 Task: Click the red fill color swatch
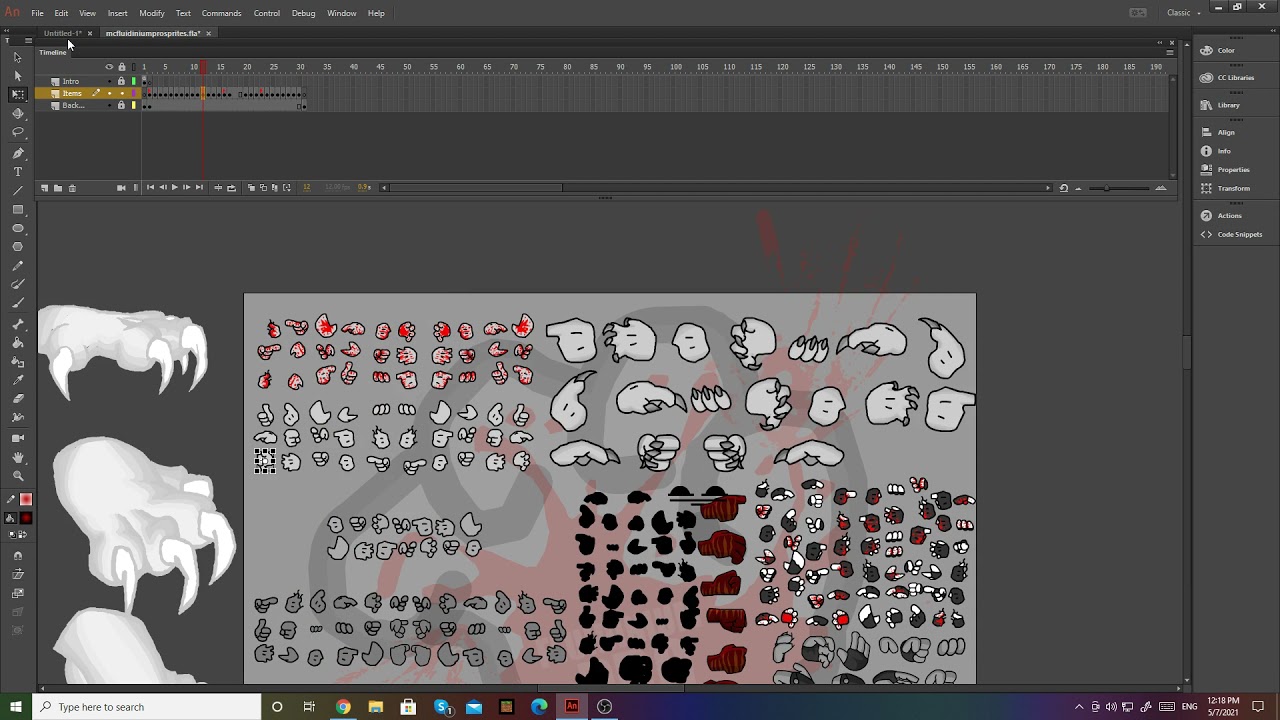pos(26,518)
